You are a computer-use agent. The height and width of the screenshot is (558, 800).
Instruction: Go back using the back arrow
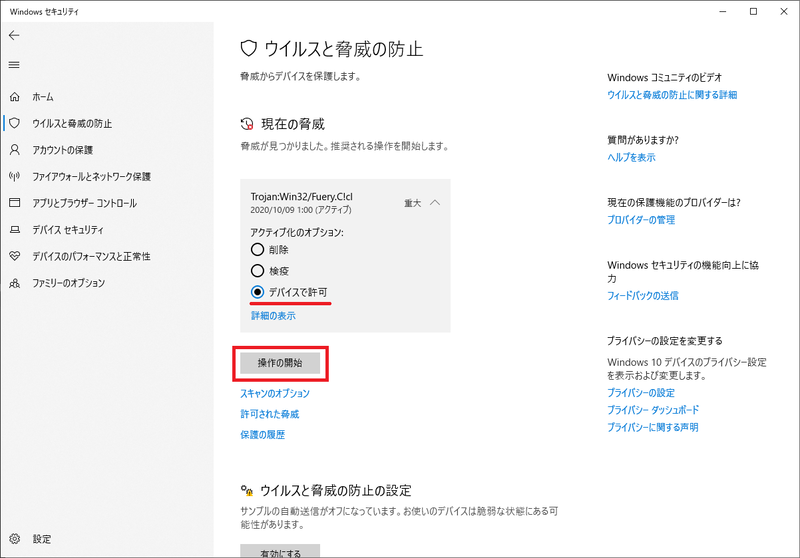14,35
